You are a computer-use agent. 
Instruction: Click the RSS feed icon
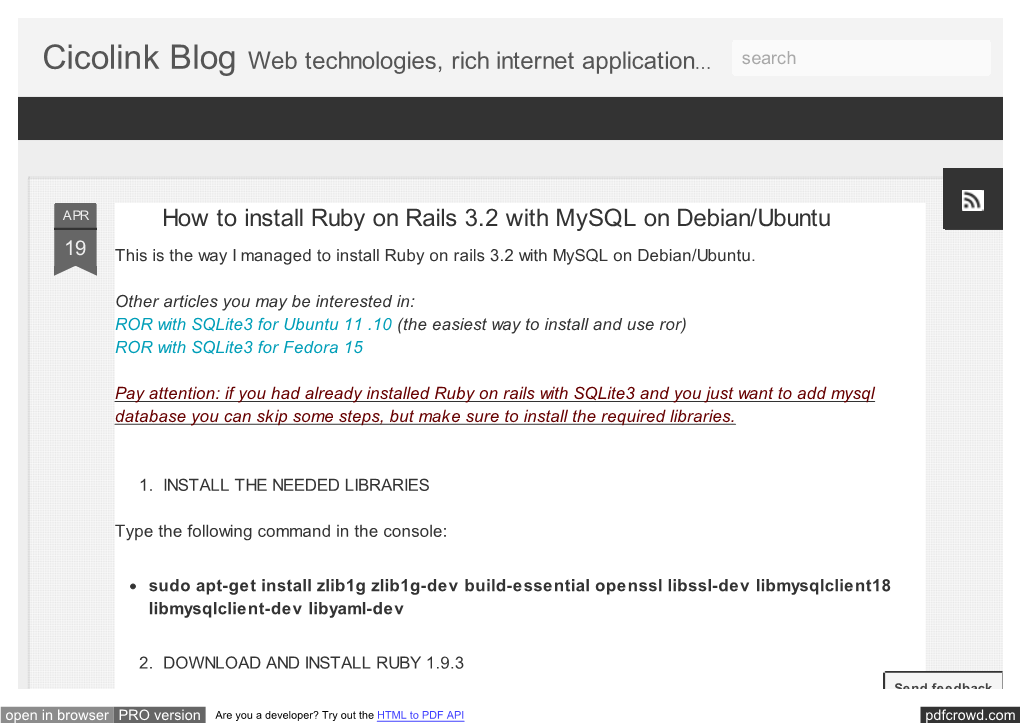tap(972, 200)
